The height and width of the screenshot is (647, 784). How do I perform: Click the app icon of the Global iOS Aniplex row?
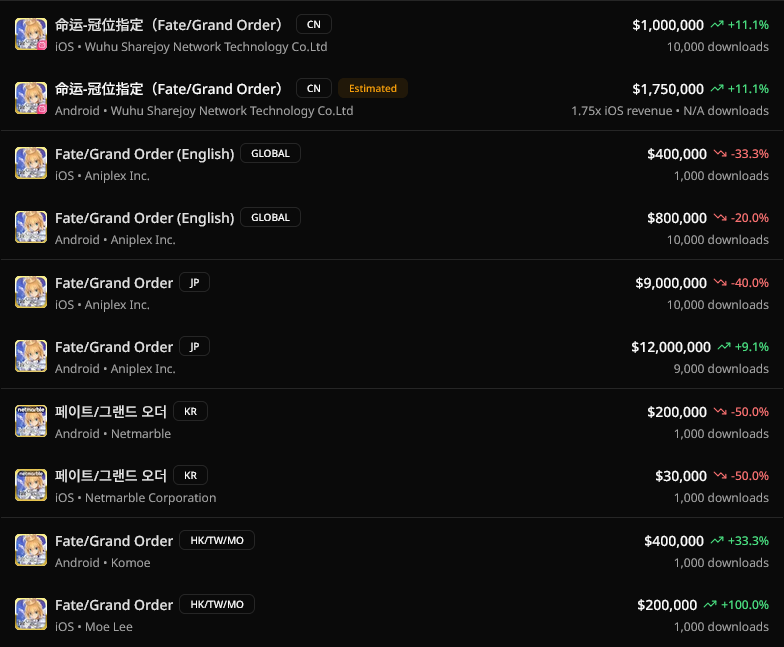point(31,163)
